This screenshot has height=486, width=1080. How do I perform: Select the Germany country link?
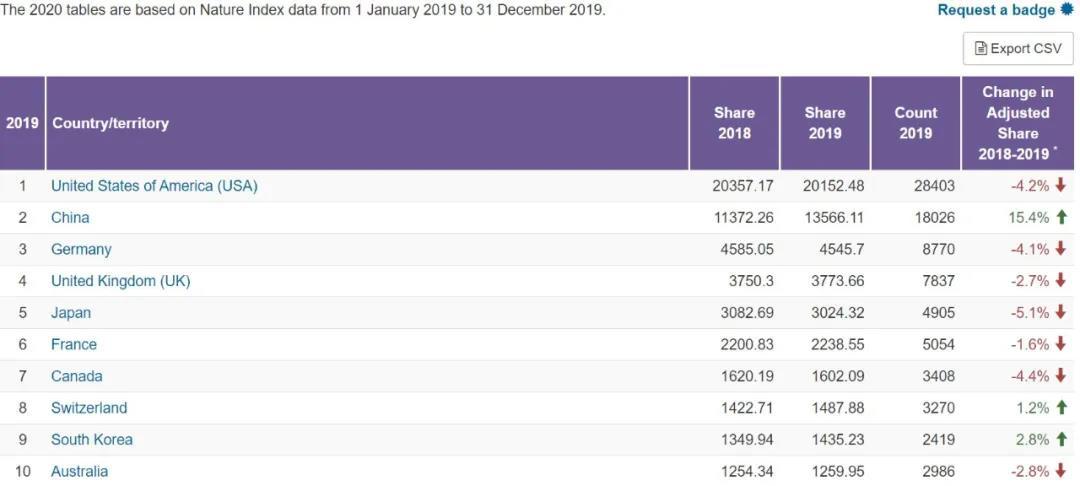click(x=81, y=249)
